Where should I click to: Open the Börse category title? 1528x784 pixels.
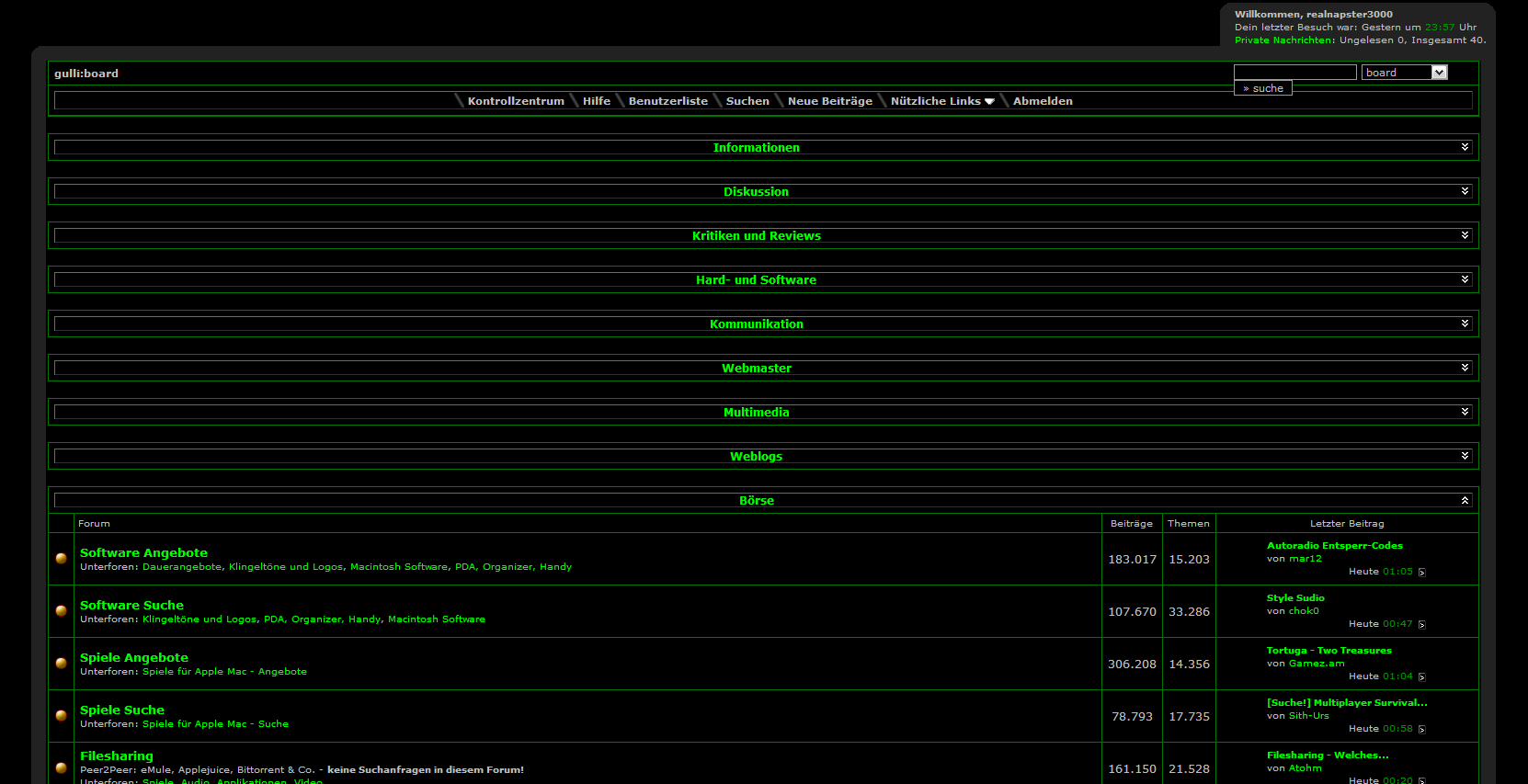click(x=757, y=500)
